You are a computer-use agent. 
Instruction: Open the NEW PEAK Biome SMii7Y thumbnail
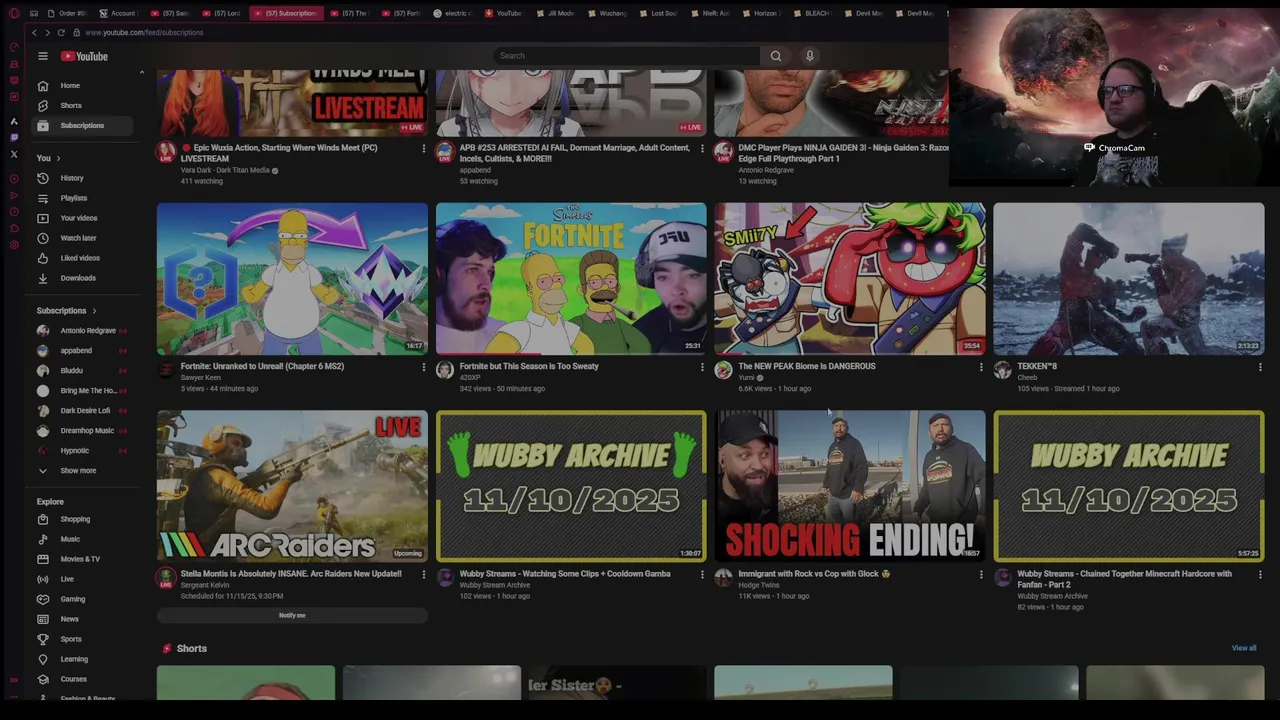click(x=850, y=279)
